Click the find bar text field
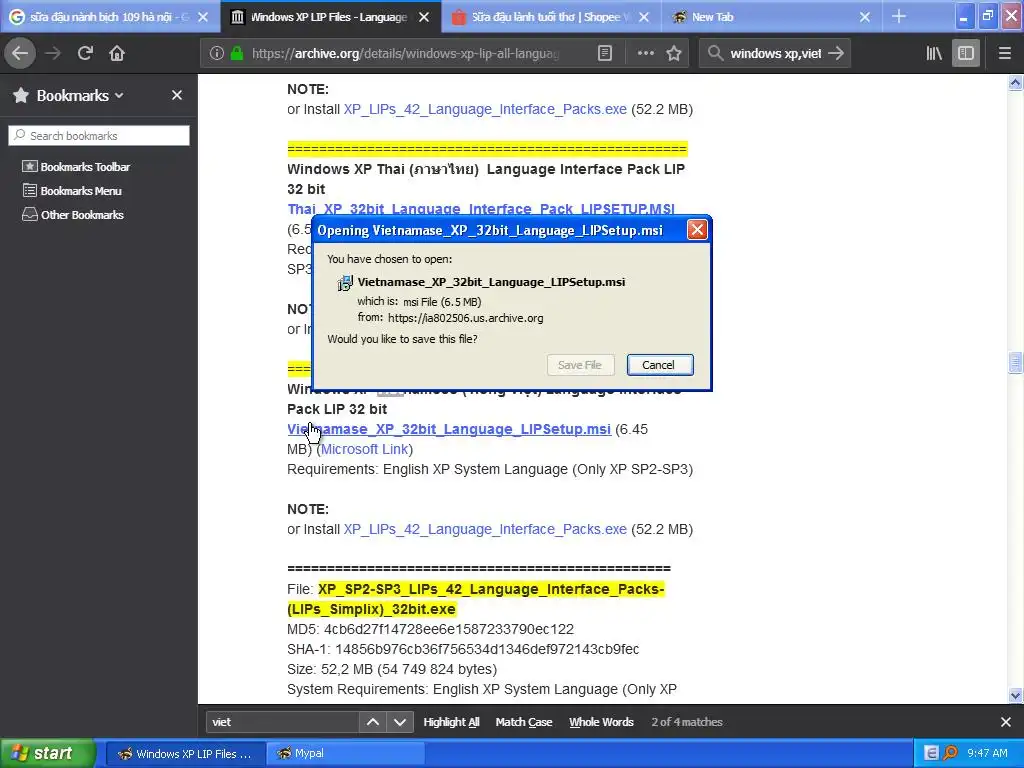Image resolution: width=1024 pixels, height=768 pixels. [282, 722]
